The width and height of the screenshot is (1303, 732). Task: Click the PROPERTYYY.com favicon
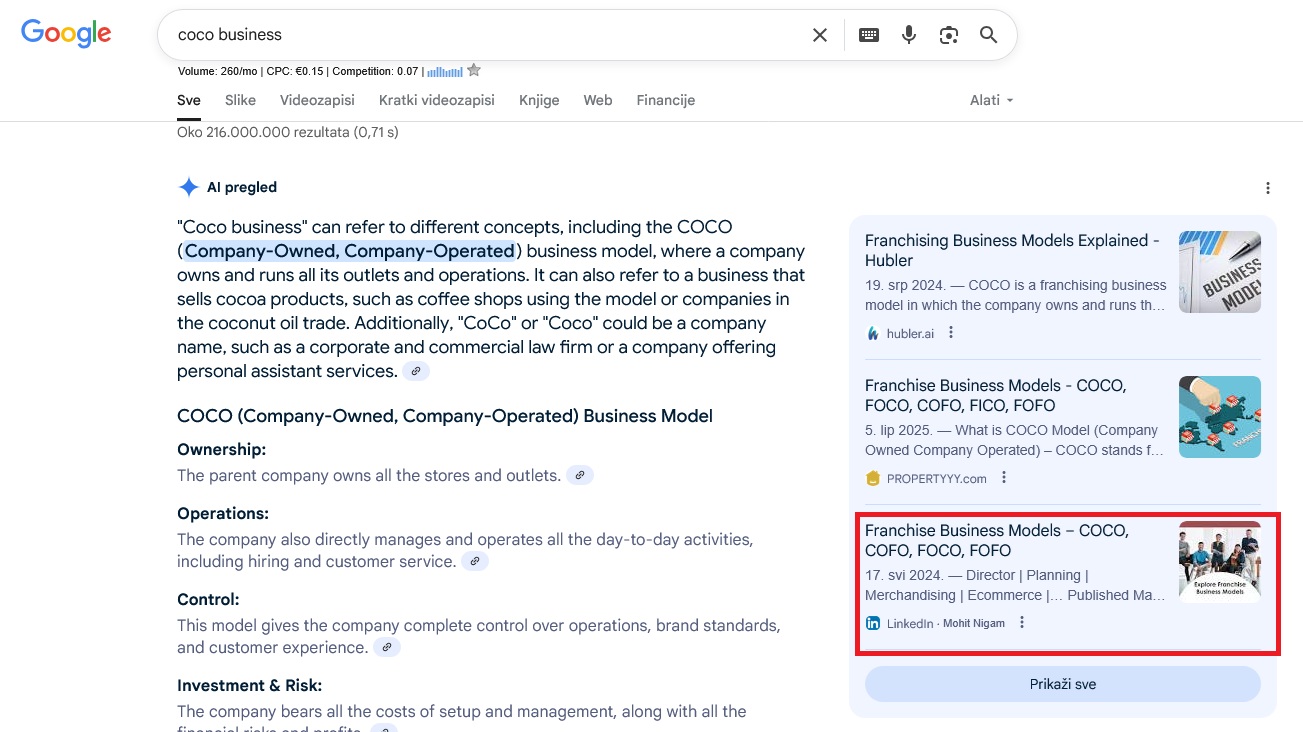pos(872,478)
